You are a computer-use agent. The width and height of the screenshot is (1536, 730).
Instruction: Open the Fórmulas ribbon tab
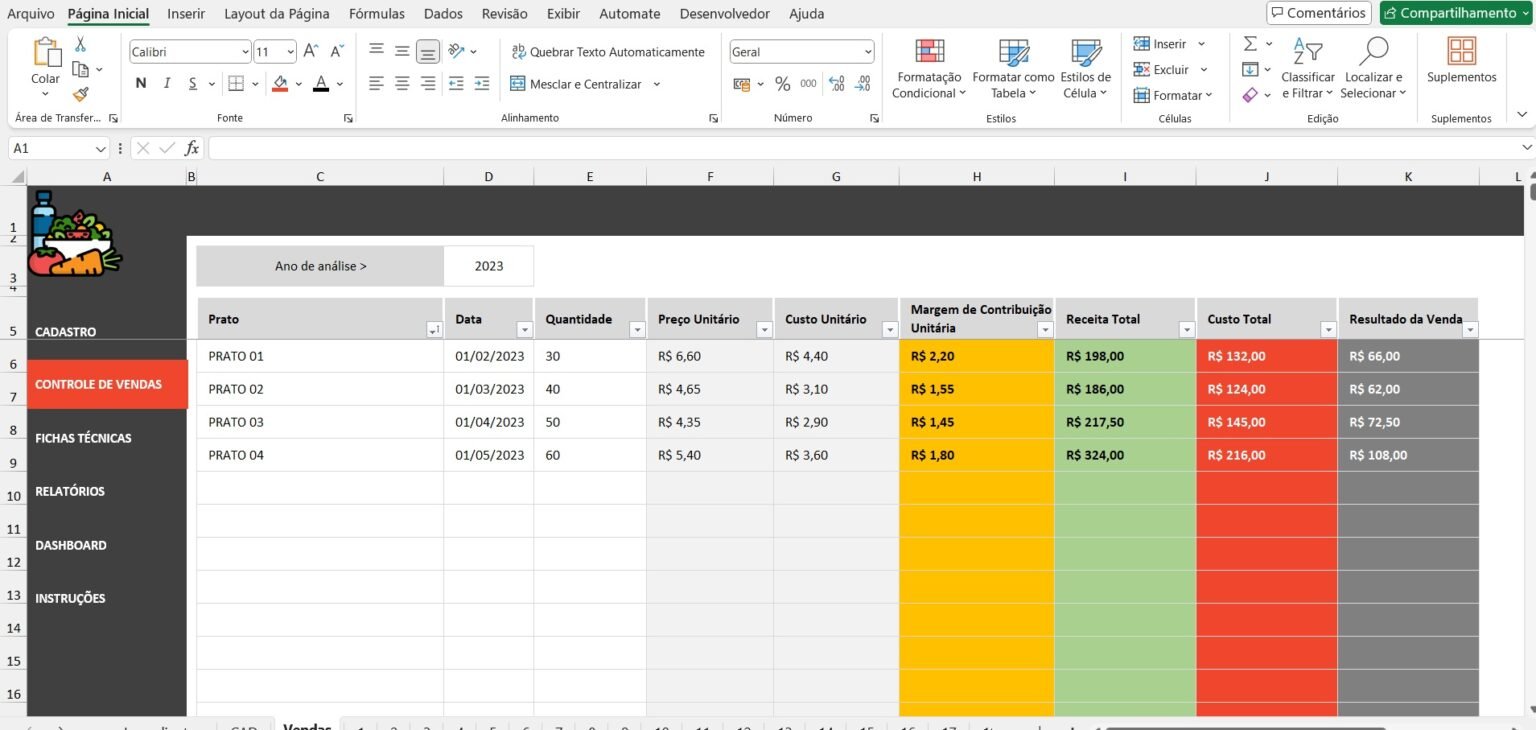coord(377,14)
